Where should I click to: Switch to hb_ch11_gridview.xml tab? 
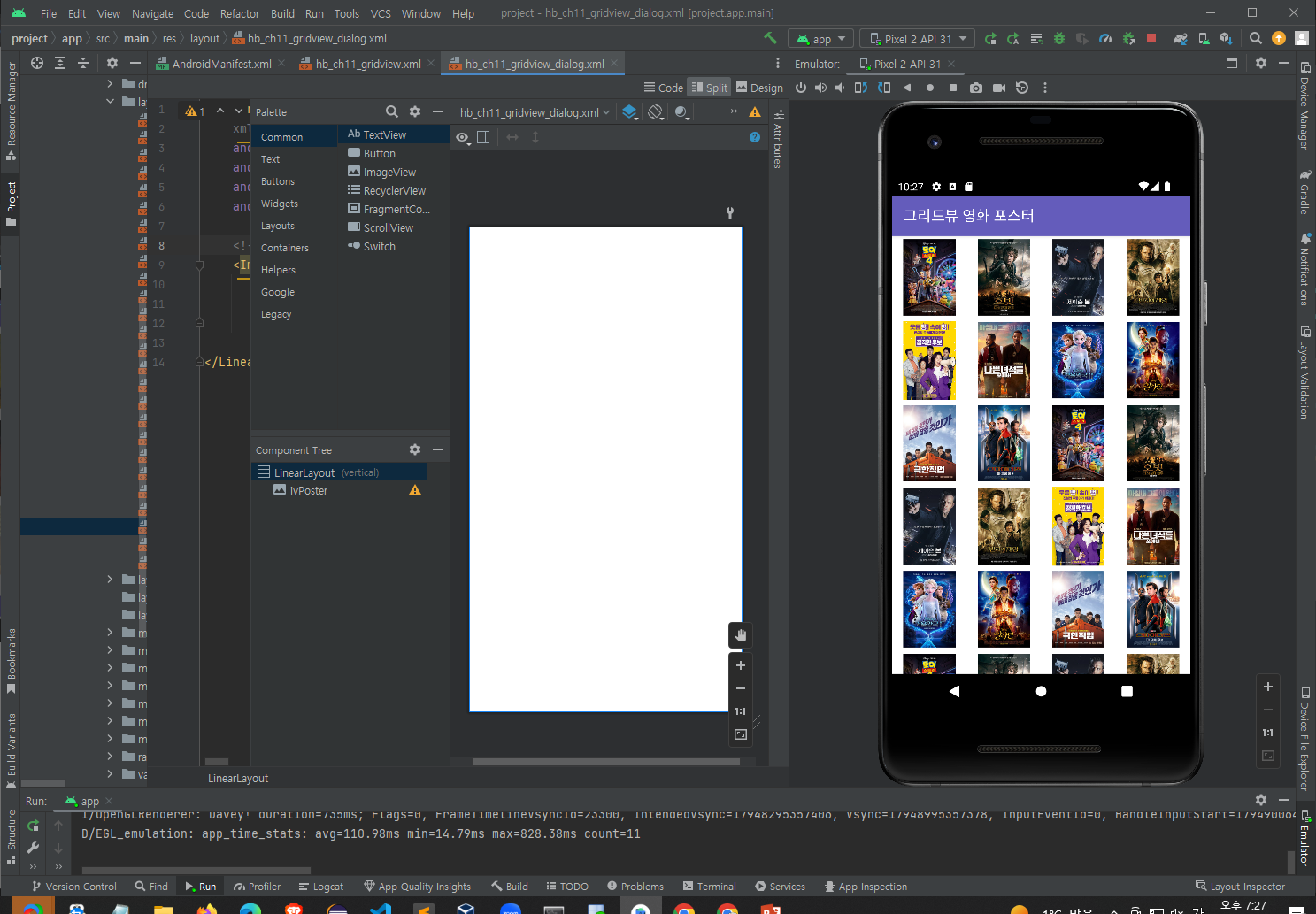coord(367,64)
